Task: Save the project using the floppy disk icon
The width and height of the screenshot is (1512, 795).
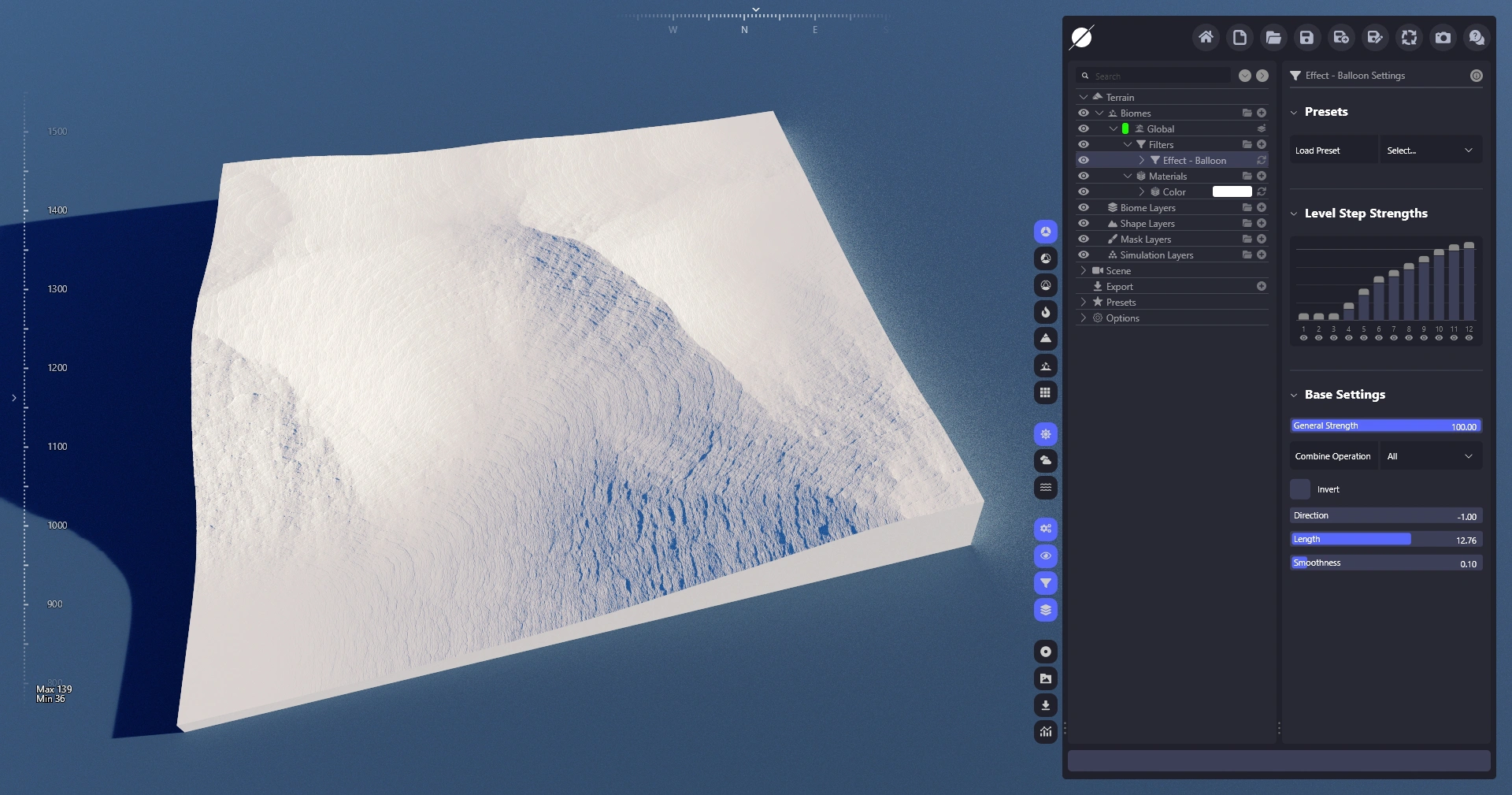Action: [x=1307, y=37]
